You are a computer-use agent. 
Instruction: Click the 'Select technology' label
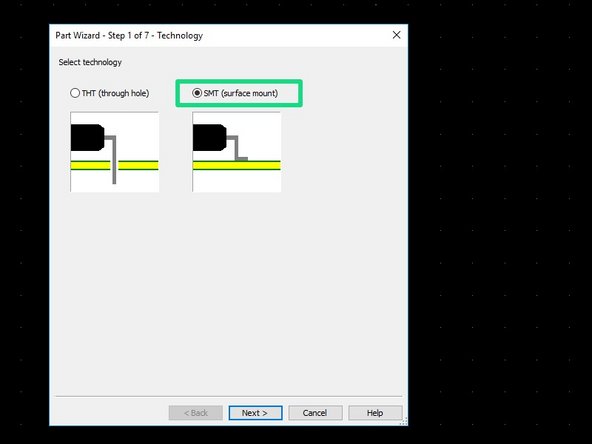[x=90, y=62]
